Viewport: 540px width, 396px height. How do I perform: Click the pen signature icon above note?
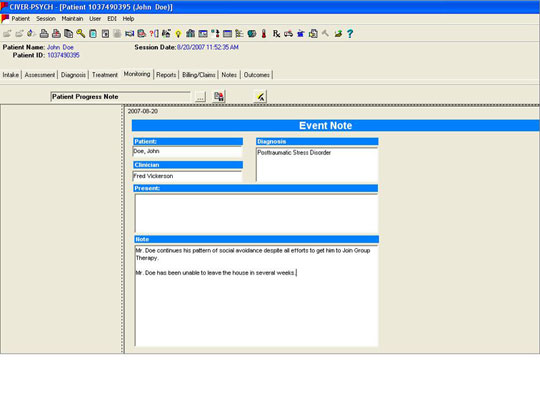[261, 96]
